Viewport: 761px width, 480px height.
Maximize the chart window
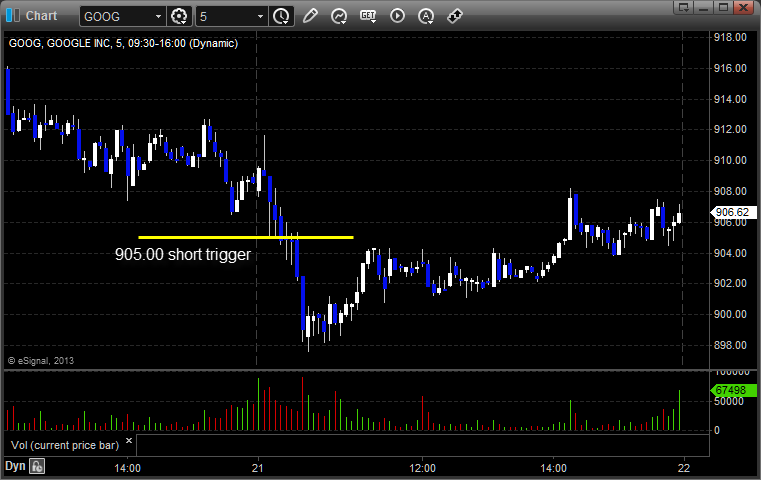(723, 7)
